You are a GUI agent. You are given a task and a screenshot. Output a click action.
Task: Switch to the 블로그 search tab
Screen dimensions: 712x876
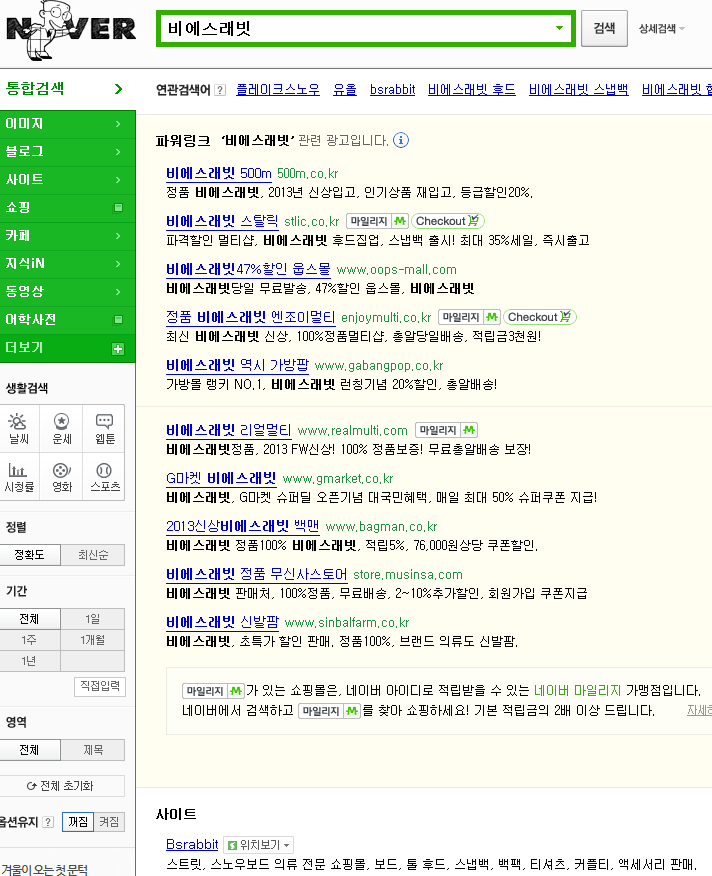[68, 152]
